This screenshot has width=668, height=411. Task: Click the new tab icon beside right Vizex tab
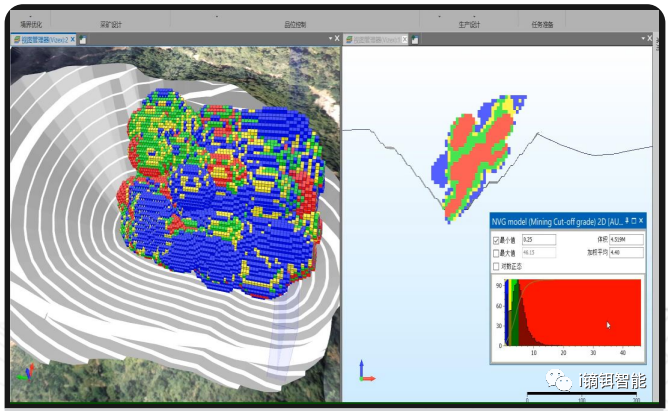point(416,40)
